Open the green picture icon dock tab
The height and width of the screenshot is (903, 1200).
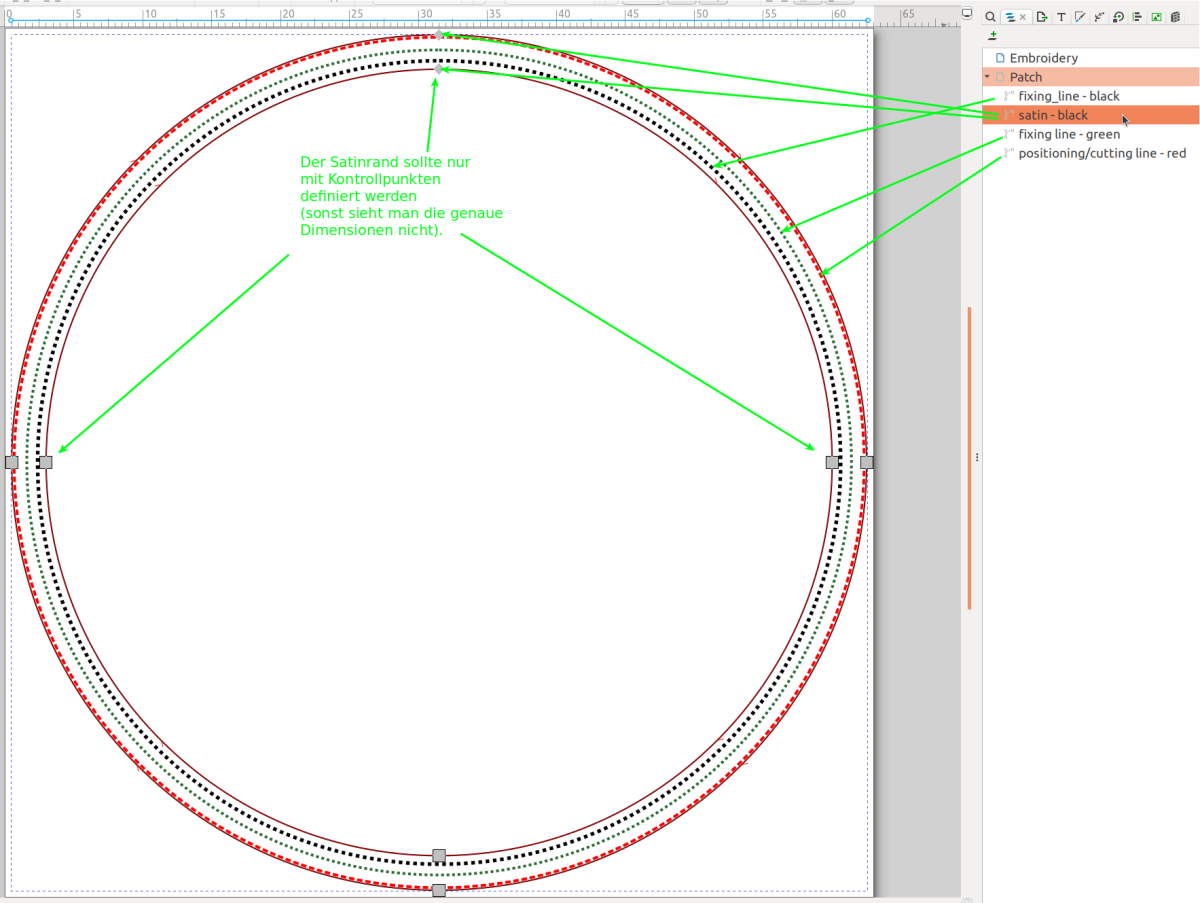[1156, 16]
